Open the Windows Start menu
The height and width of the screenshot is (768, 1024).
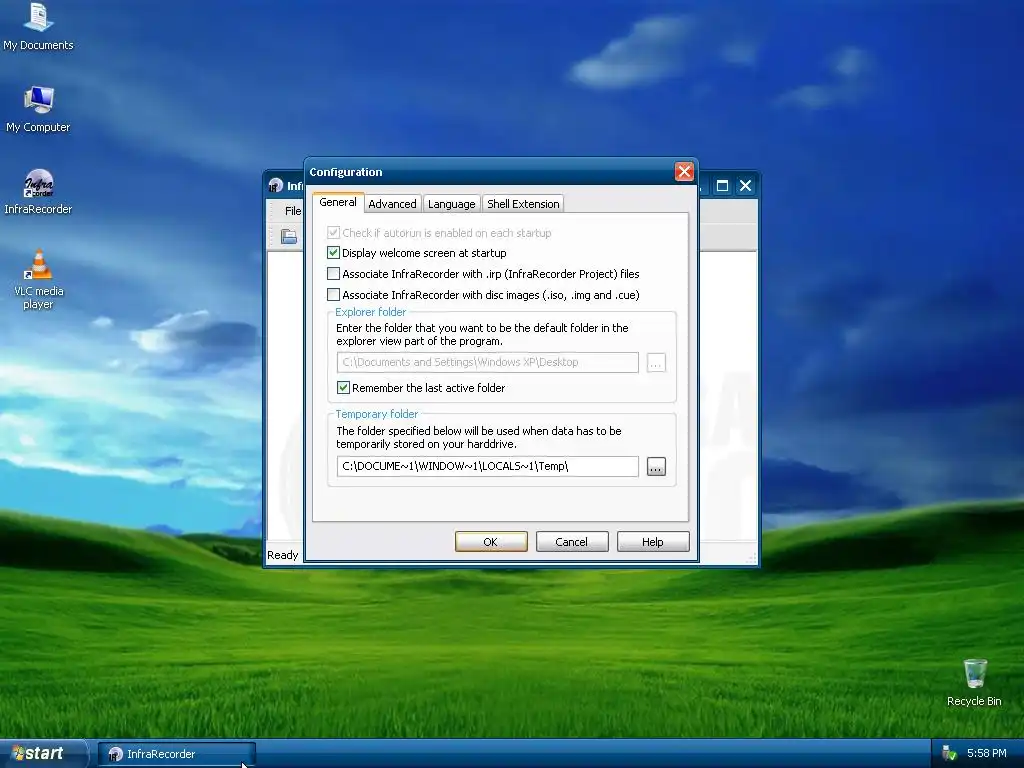point(42,754)
